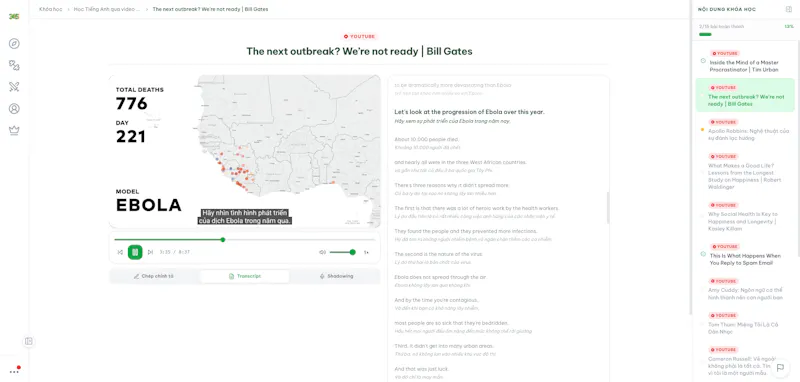Mute audio with the speaker icon
The width and height of the screenshot is (800, 382).
tap(322, 252)
